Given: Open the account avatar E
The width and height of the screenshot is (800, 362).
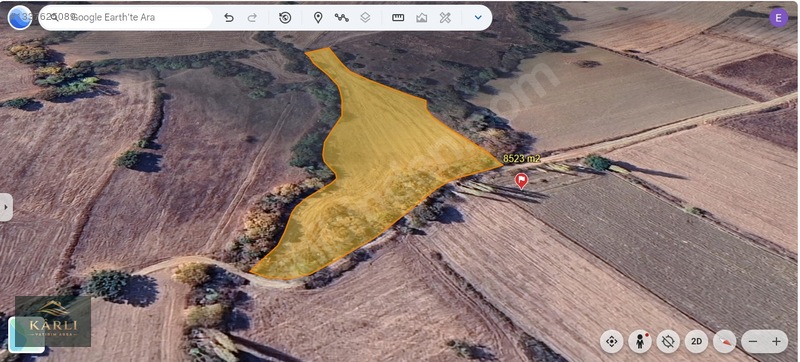Looking at the screenshot, I should tap(779, 18).
